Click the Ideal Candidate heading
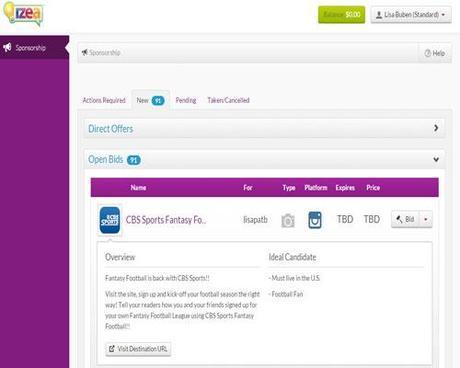Image resolution: width=460 pixels, height=368 pixels. [292, 257]
